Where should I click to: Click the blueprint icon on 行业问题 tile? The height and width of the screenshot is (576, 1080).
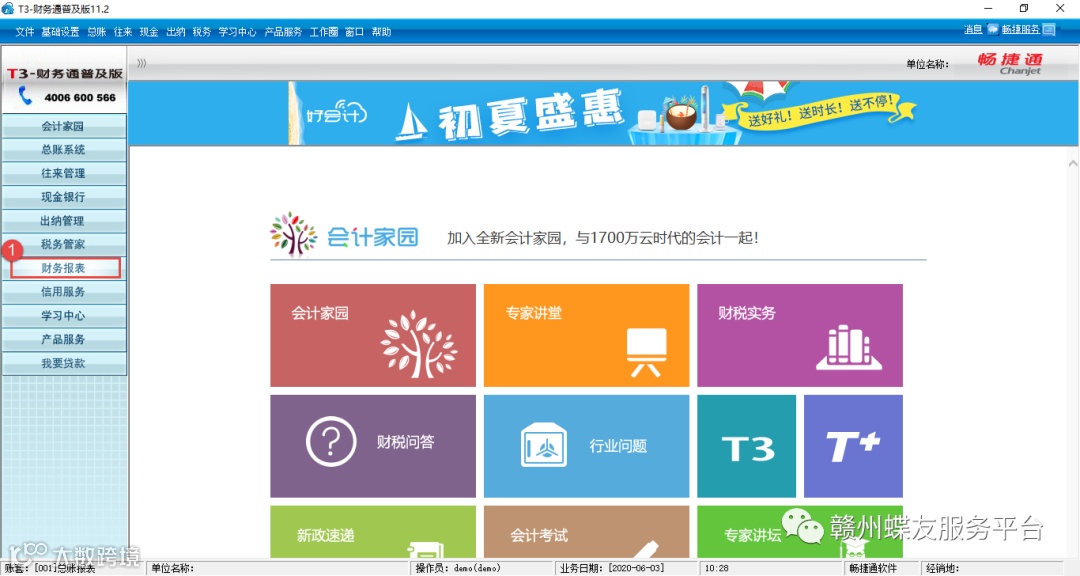coord(543,446)
